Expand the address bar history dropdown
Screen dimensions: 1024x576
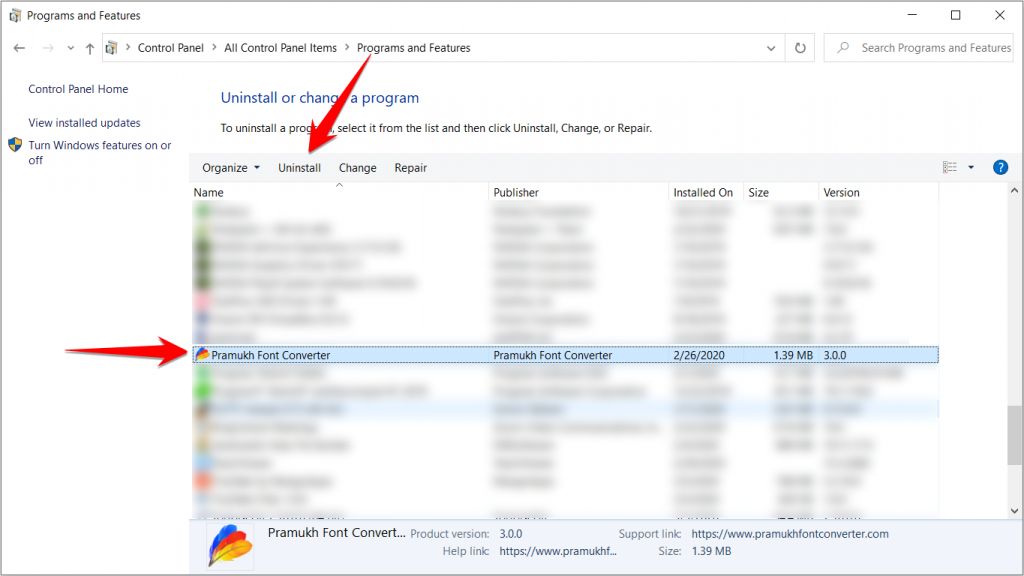771,48
